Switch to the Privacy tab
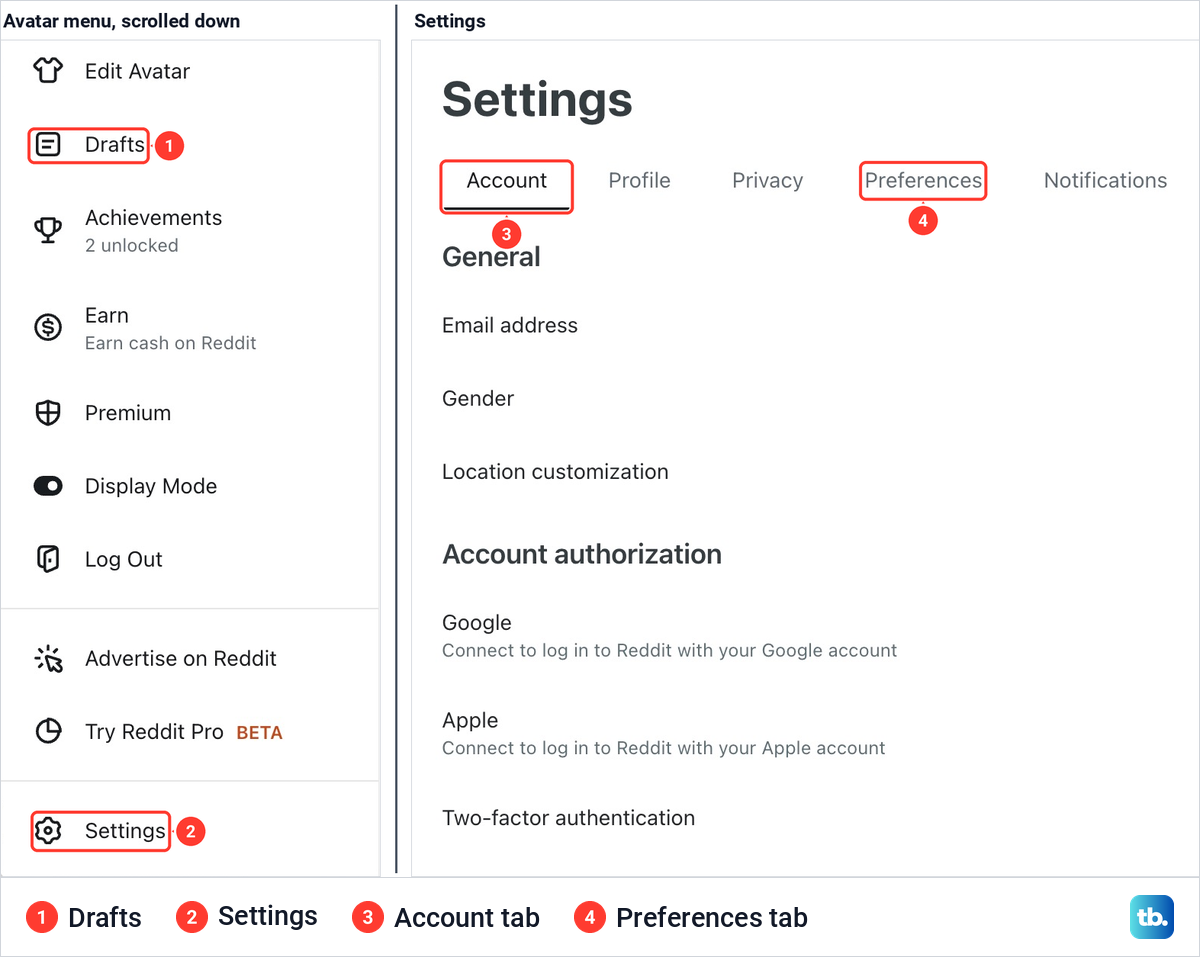This screenshot has height=957, width=1200. 767,181
